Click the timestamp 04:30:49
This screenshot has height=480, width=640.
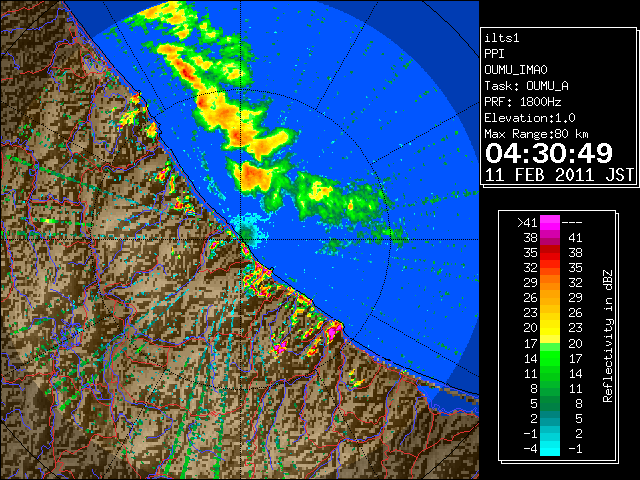tap(549, 153)
